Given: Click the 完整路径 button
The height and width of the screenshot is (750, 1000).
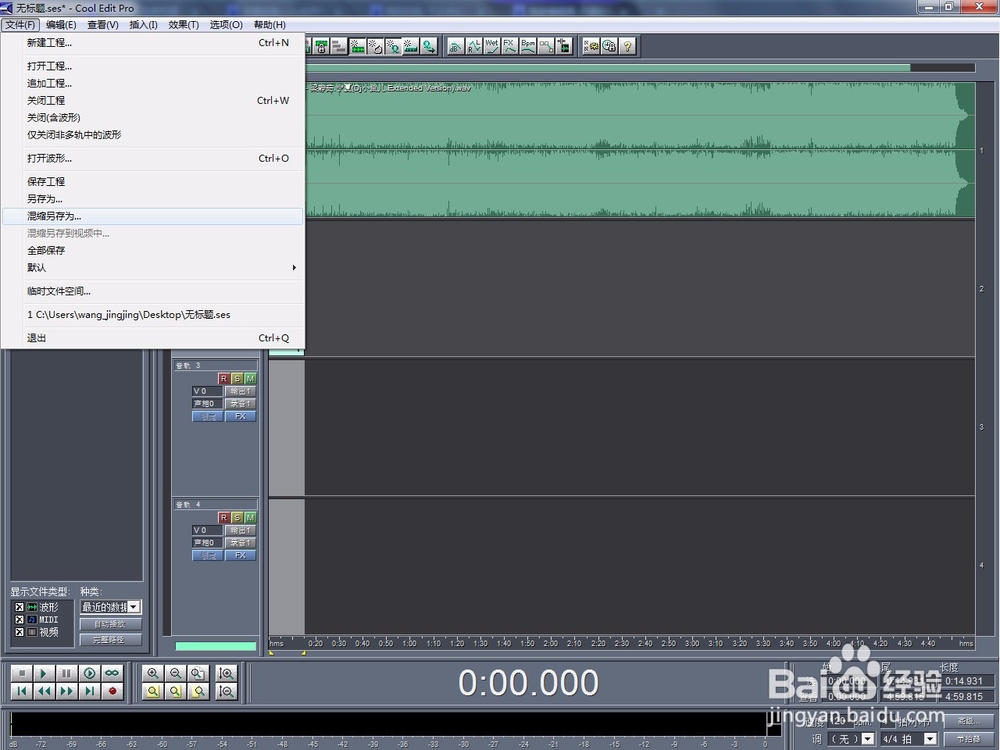Looking at the screenshot, I should point(110,639).
